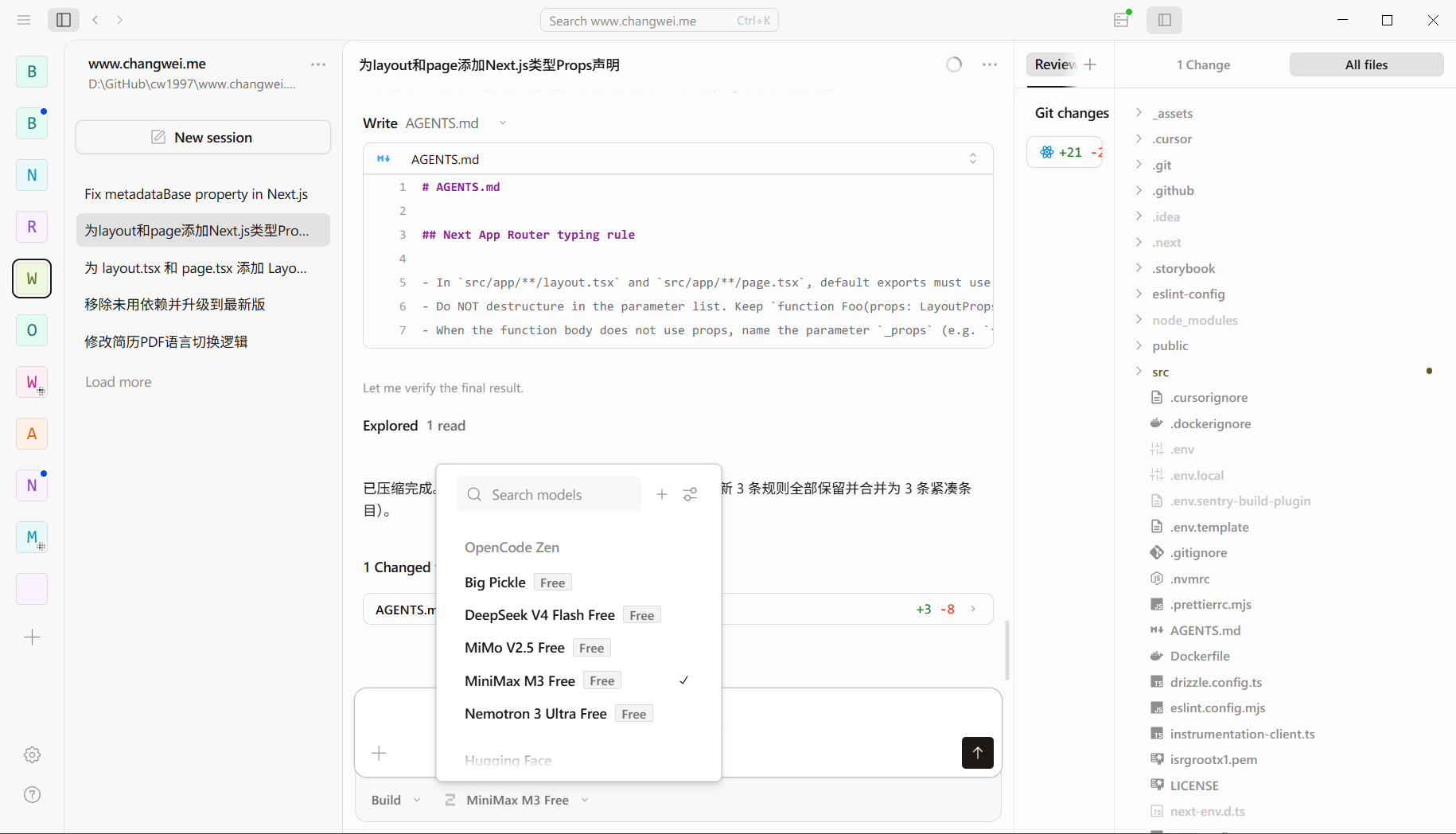Choose MiniMax M3 Free model
Viewport: 1456px width, 834px height.
coord(578,680)
